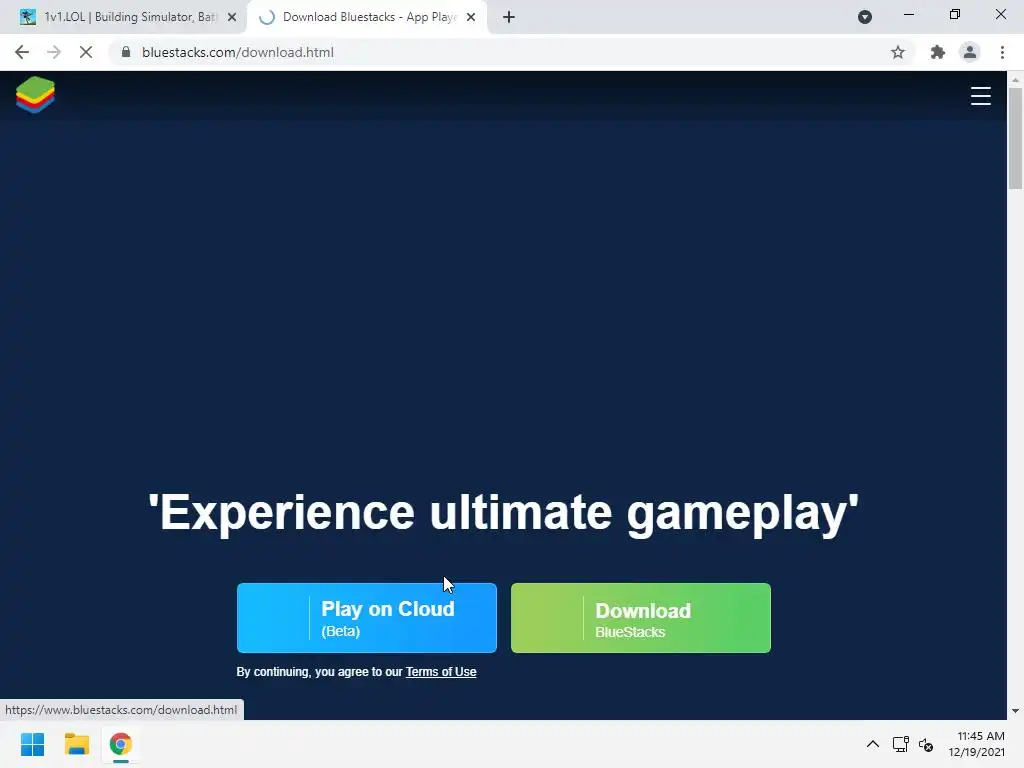Click the BlueStacks logo icon
1024x768 pixels.
[35, 95]
